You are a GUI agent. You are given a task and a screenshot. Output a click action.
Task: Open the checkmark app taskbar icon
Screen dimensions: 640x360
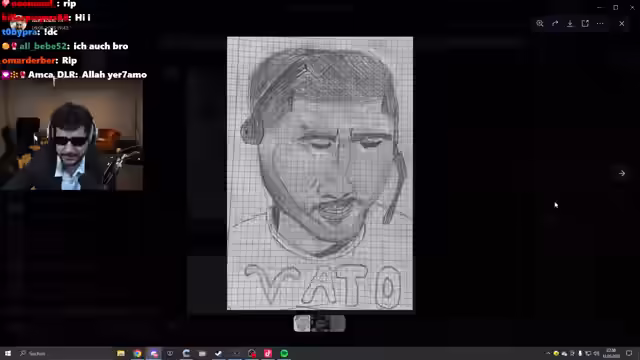pyautogui.click(x=218, y=353)
